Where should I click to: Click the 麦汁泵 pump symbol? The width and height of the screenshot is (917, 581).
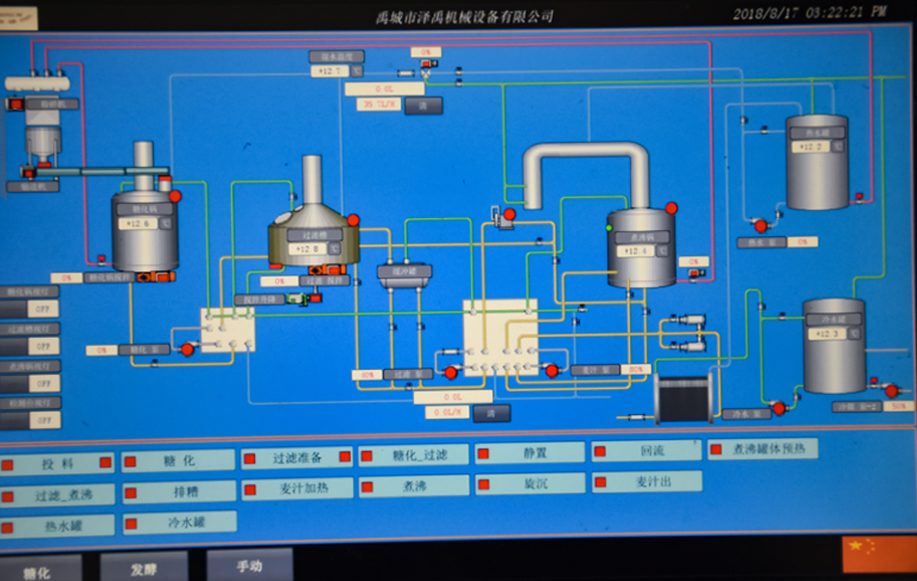tap(551, 370)
